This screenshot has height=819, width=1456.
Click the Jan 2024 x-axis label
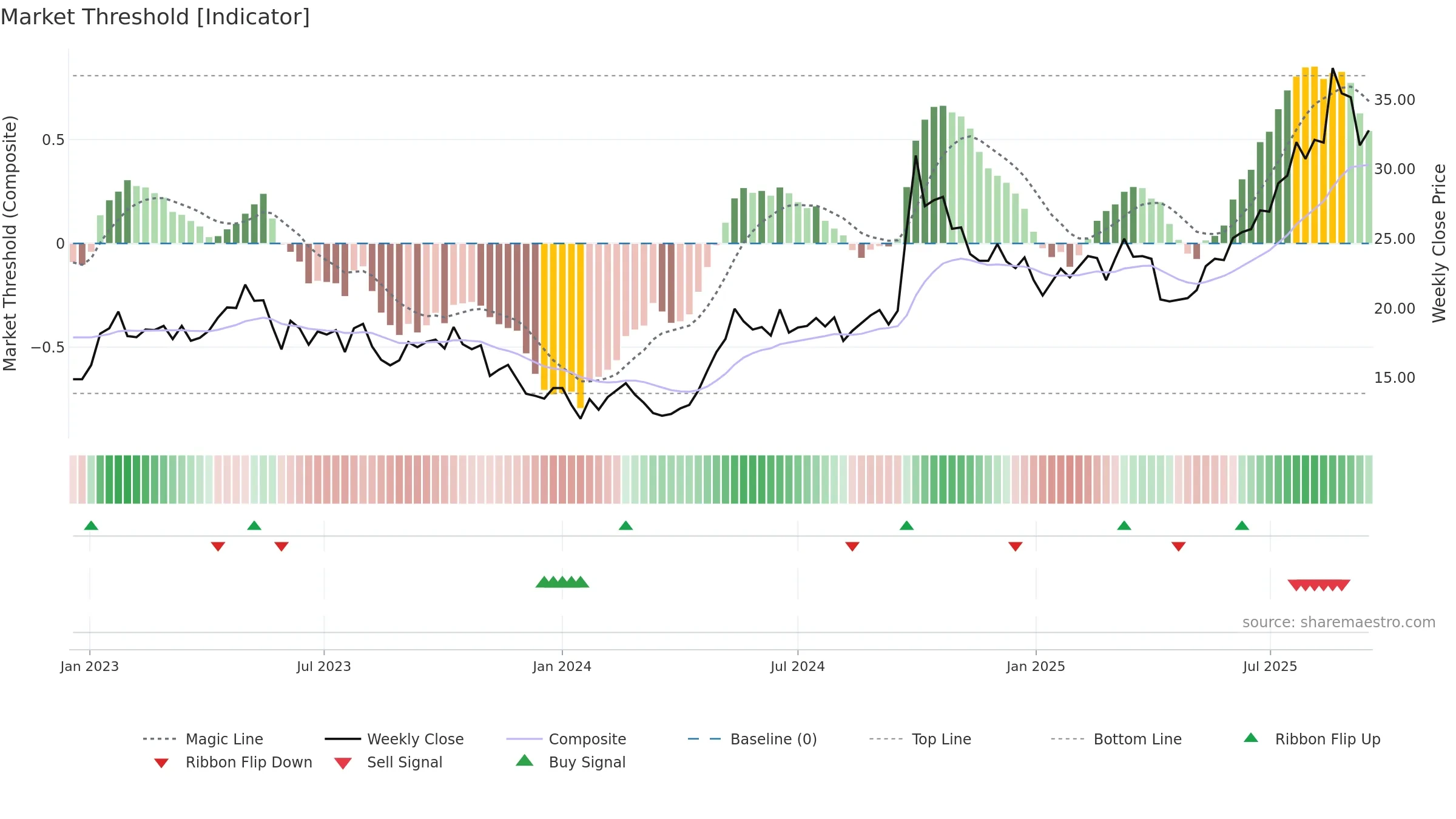[x=562, y=667]
